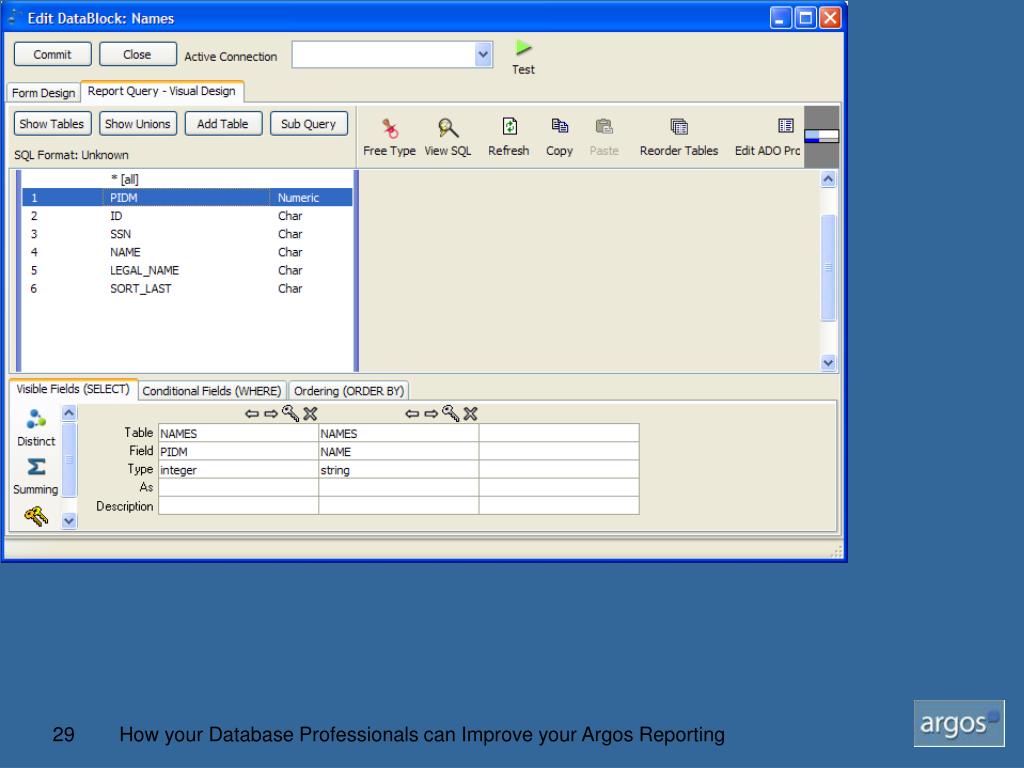
Task: Click the Sub Query button
Action: (x=309, y=123)
